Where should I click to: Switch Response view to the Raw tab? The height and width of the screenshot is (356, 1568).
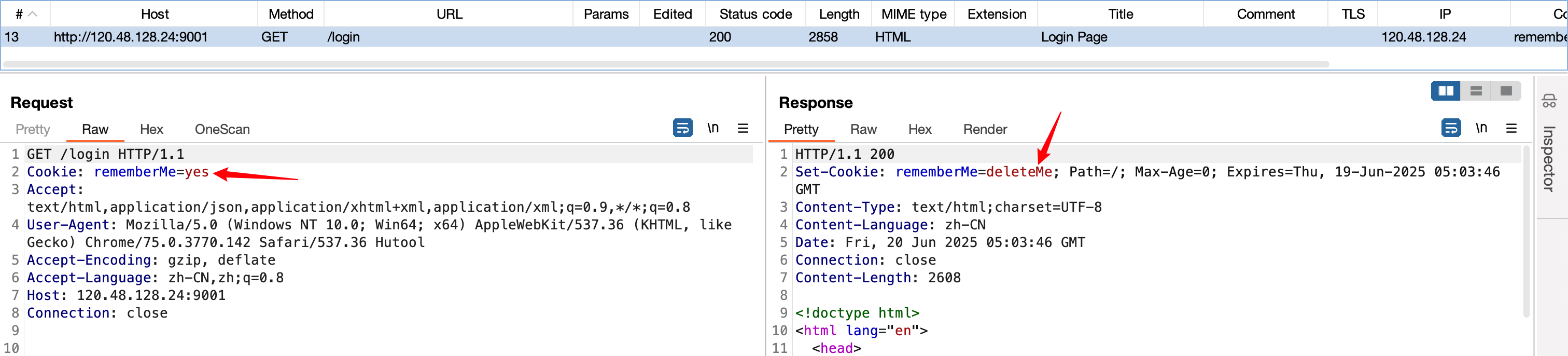(863, 129)
